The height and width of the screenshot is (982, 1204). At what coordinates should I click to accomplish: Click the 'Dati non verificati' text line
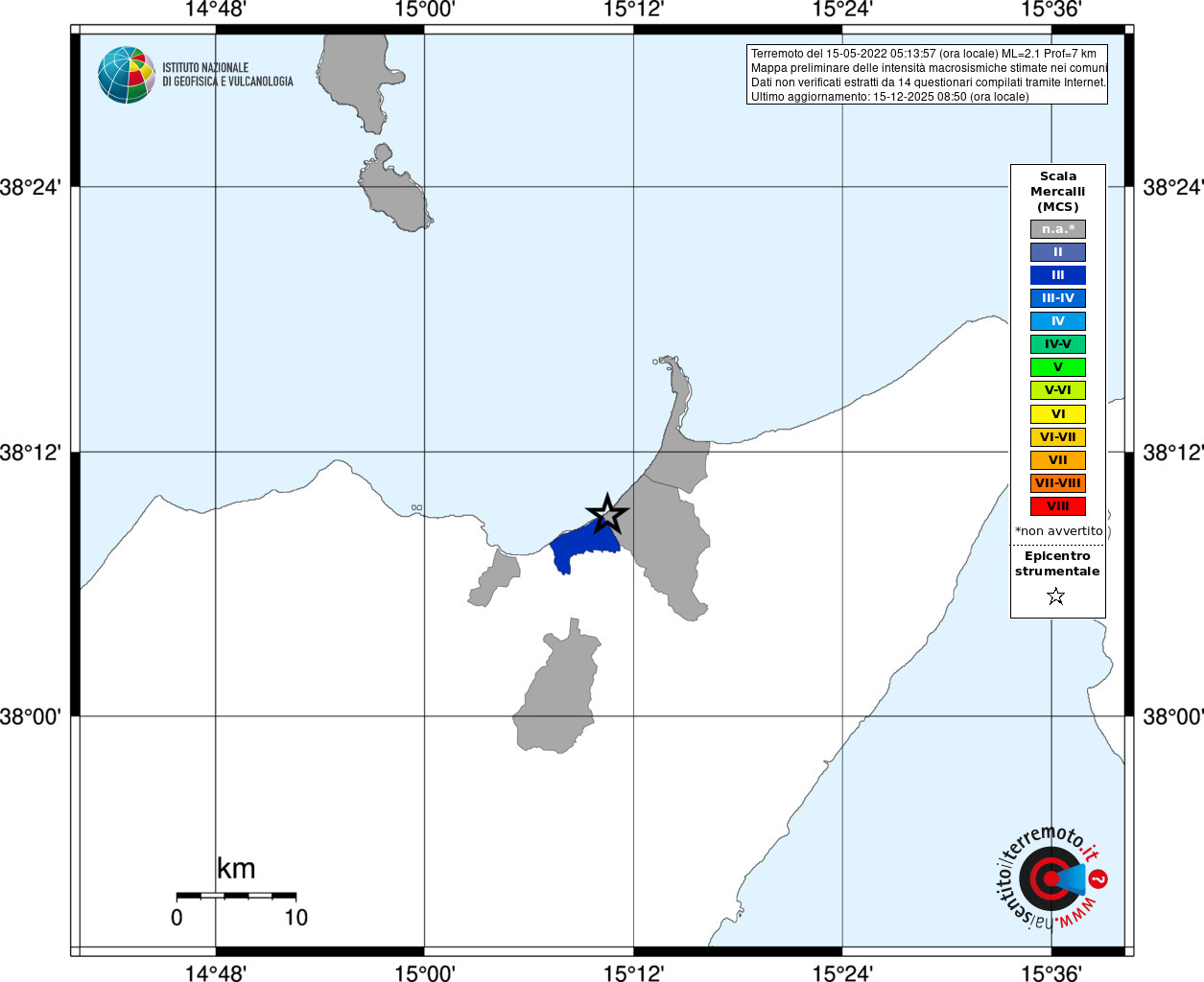[929, 82]
